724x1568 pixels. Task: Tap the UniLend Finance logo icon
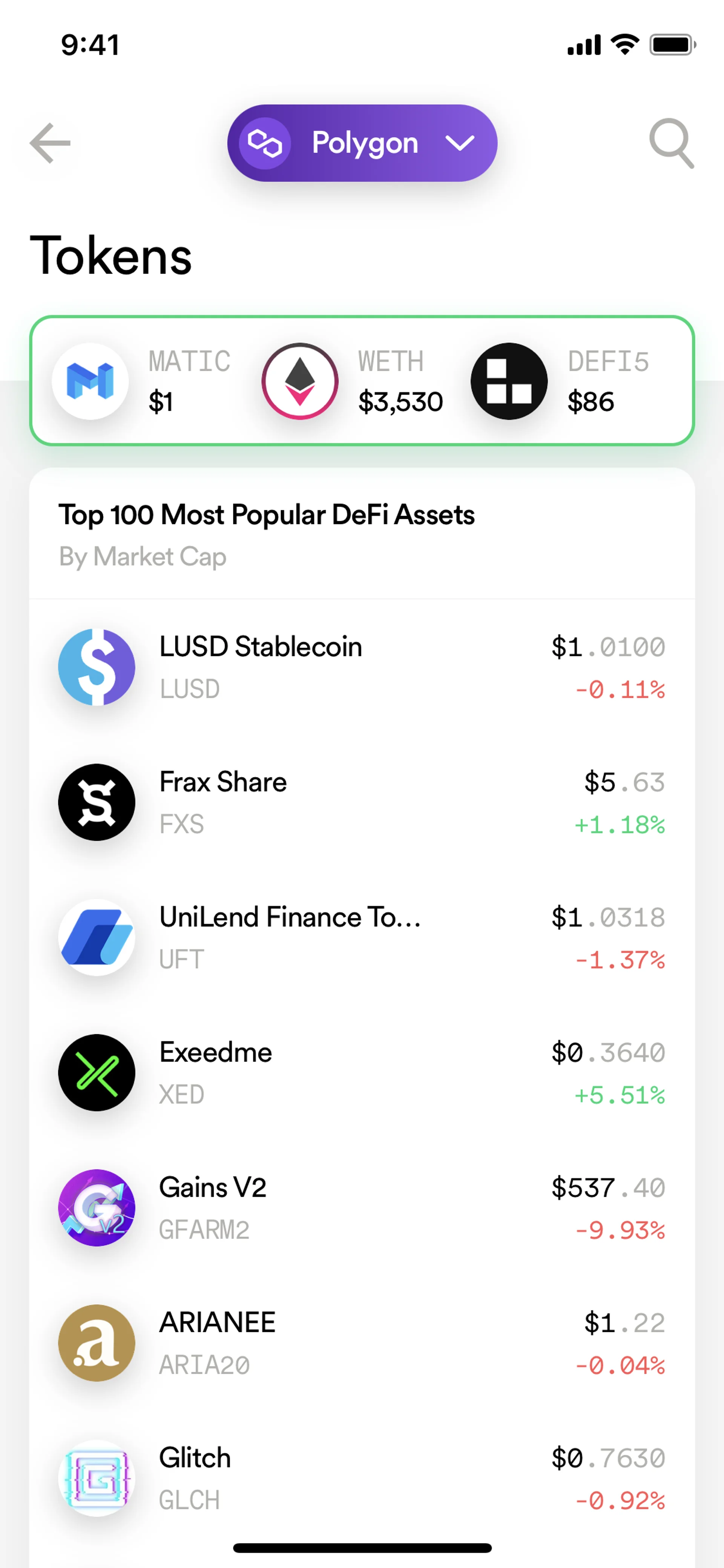click(97, 937)
